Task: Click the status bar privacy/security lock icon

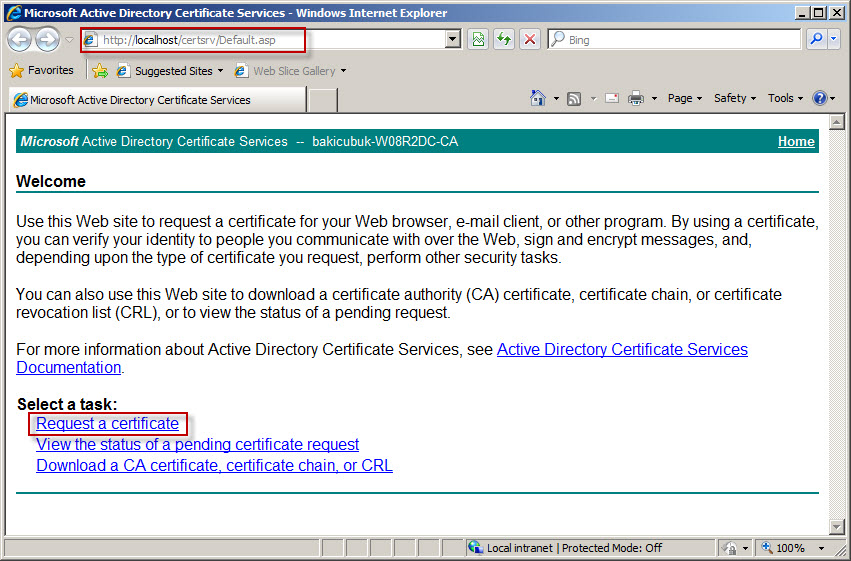Action: coord(731,548)
